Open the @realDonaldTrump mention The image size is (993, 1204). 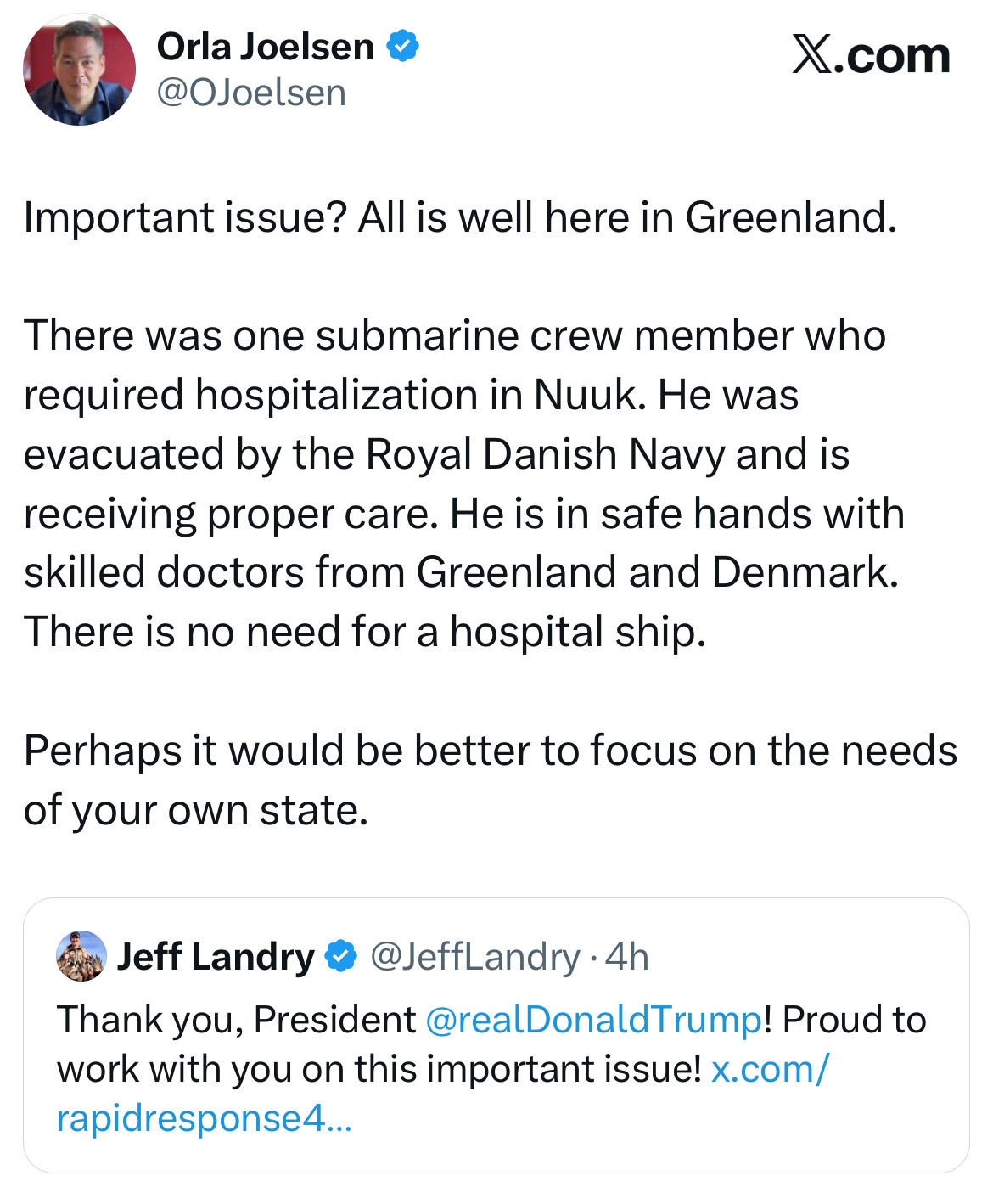592,1020
